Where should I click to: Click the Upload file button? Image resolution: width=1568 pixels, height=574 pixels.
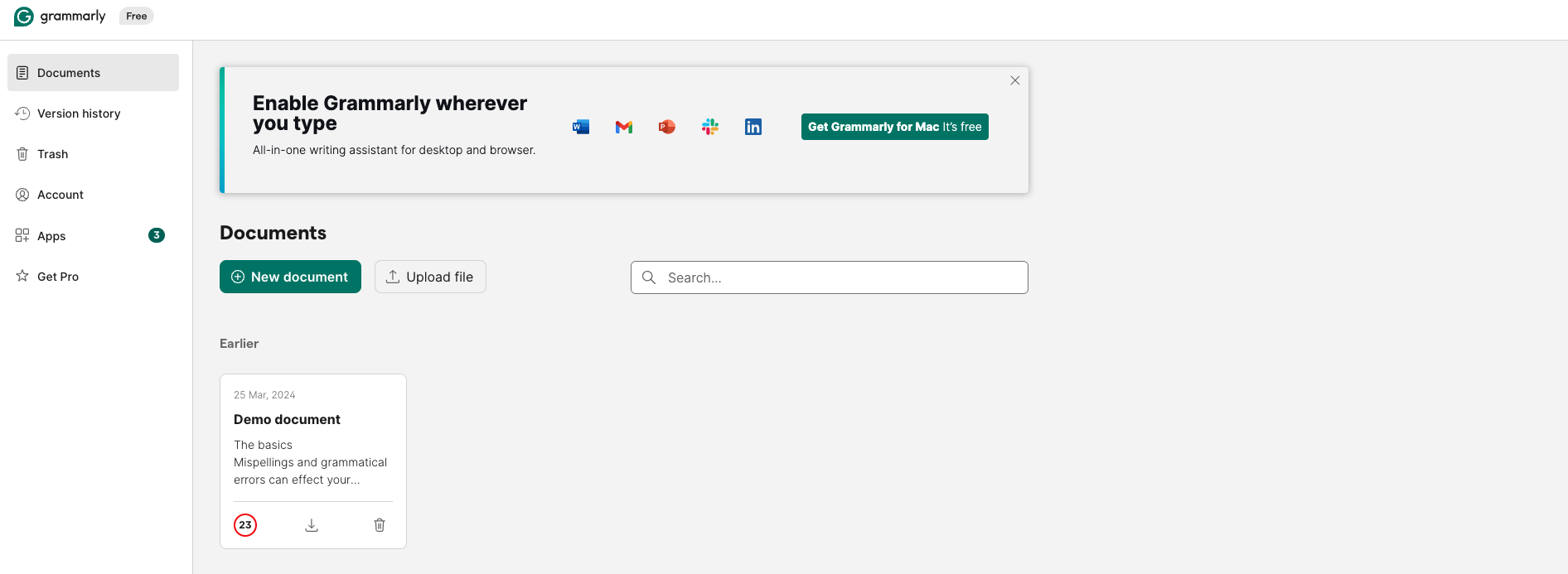tap(430, 277)
